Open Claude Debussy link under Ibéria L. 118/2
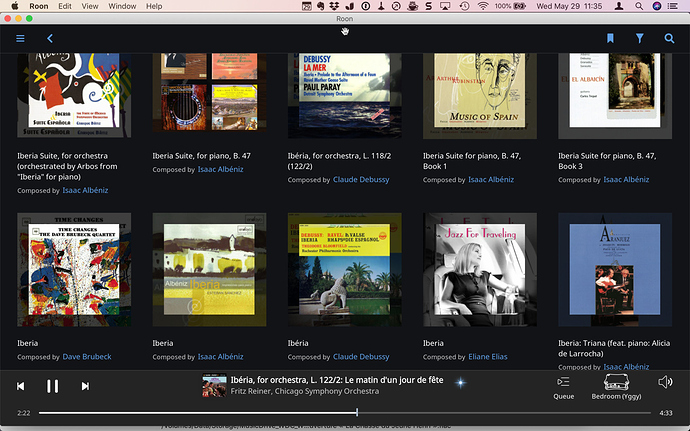This screenshot has width=690, height=431. coord(361,180)
